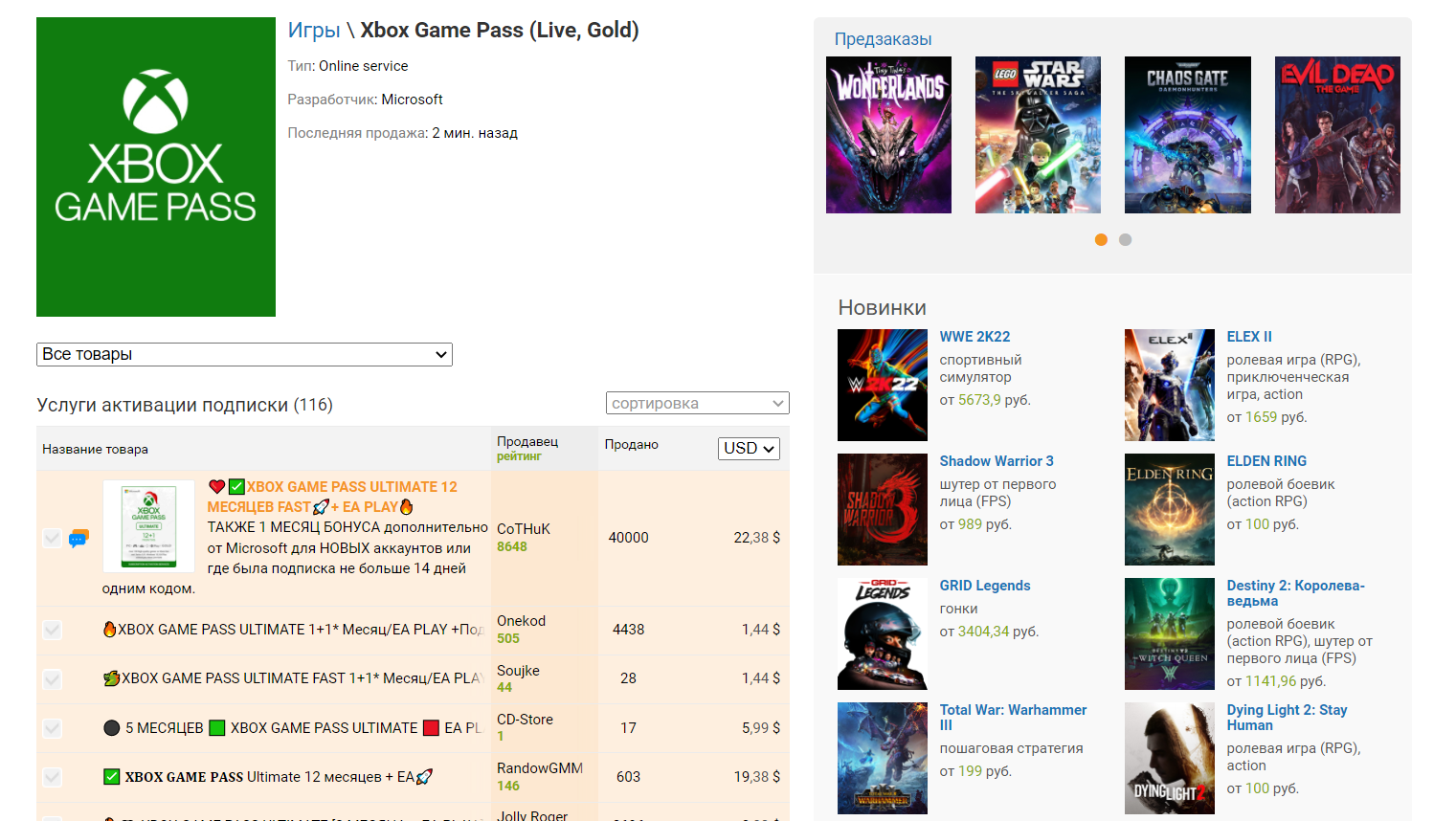This screenshot has height=821, width=1456.
Task: Click the chat bubbles icon beside CoTHuK offer
Action: coord(78,539)
